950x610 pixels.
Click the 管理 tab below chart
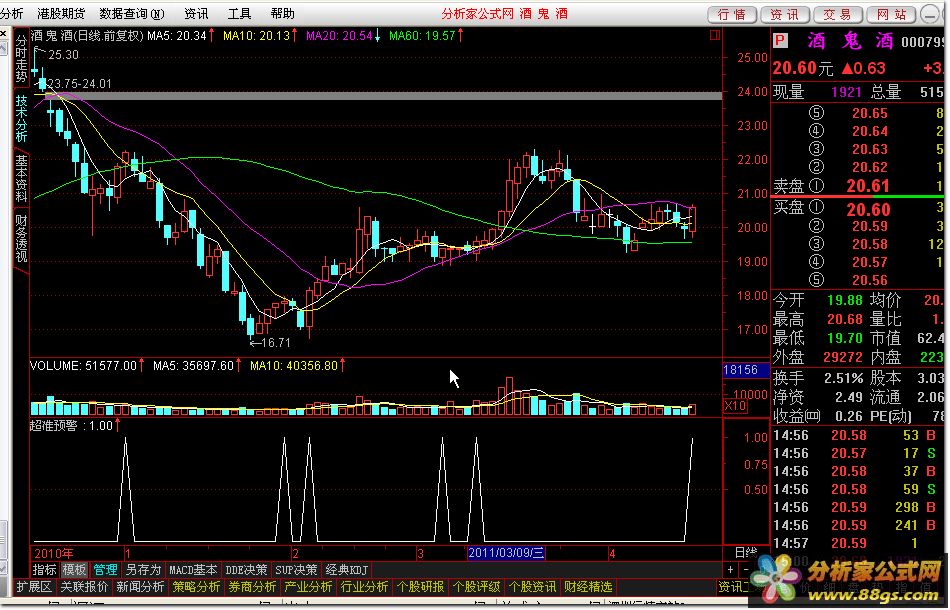coord(105,570)
